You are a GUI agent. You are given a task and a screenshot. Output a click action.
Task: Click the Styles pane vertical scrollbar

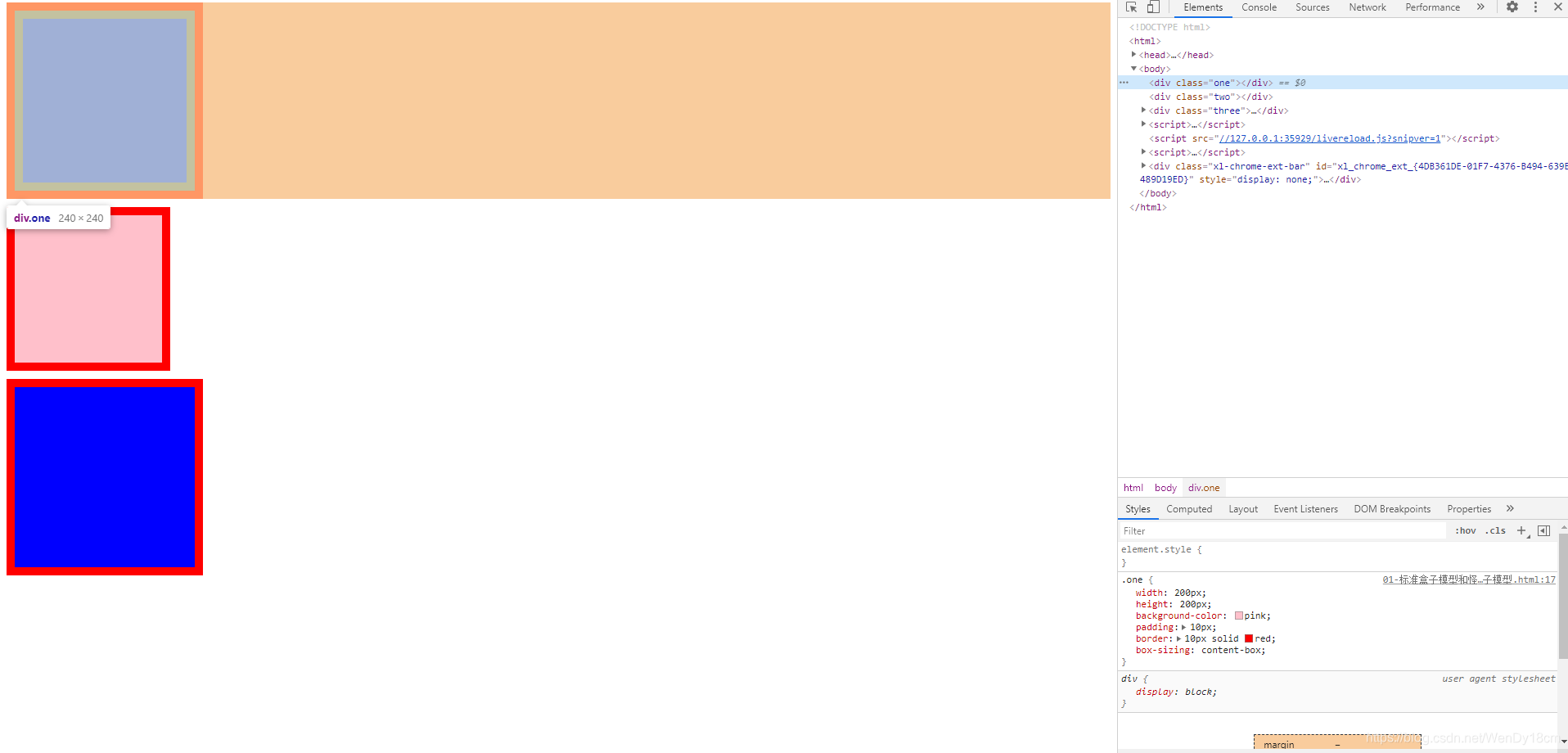click(x=1563, y=596)
